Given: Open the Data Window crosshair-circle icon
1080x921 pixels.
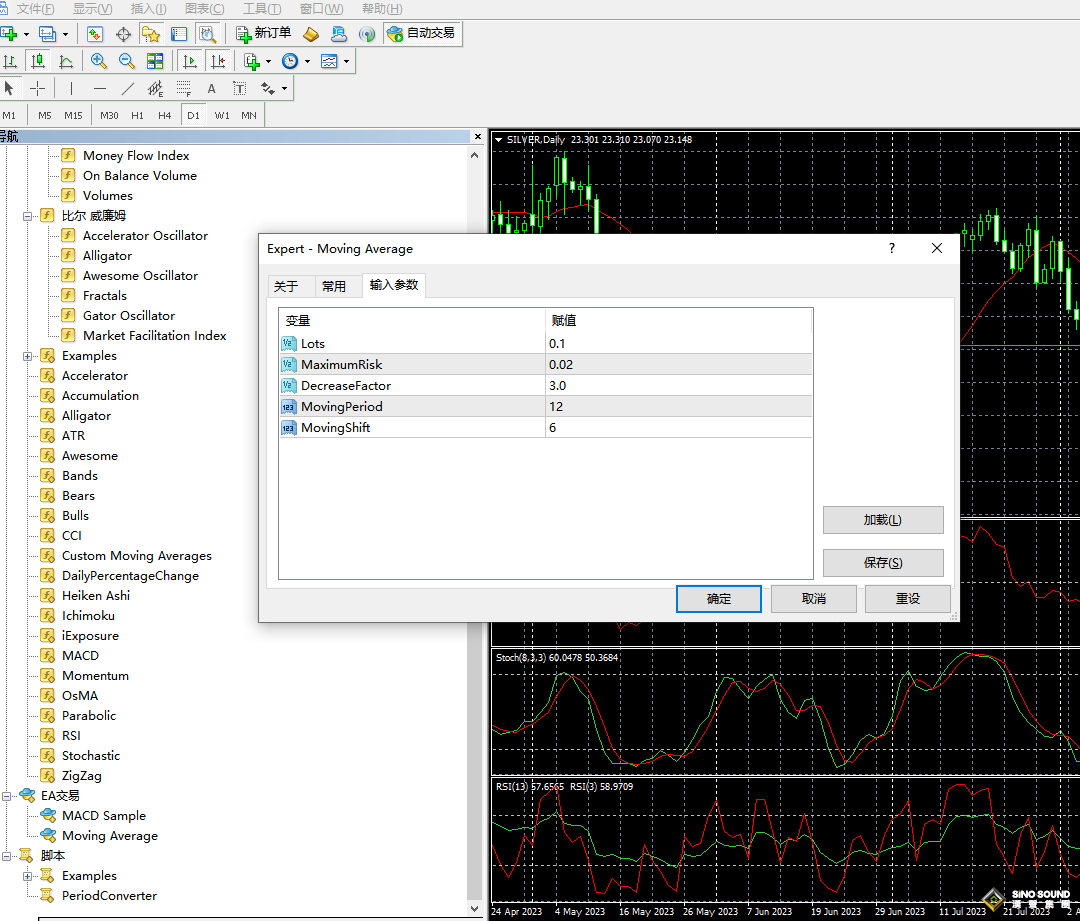Looking at the screenshot, I should [x=123, y=34].
